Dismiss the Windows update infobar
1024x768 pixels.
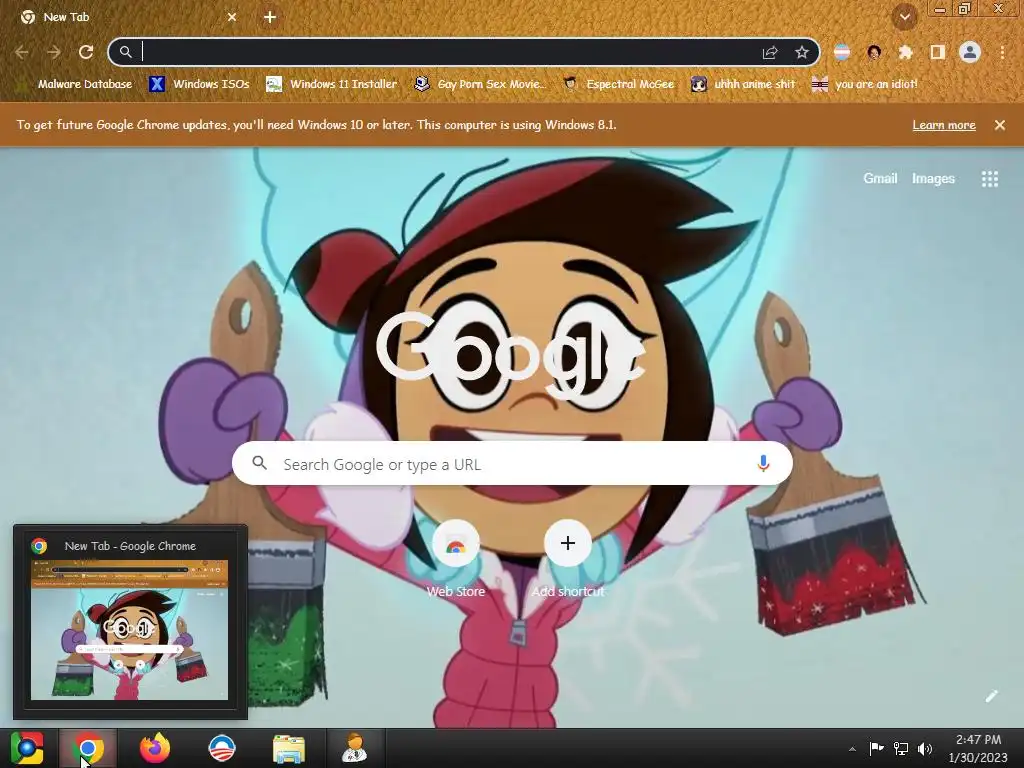[1000, 125]
